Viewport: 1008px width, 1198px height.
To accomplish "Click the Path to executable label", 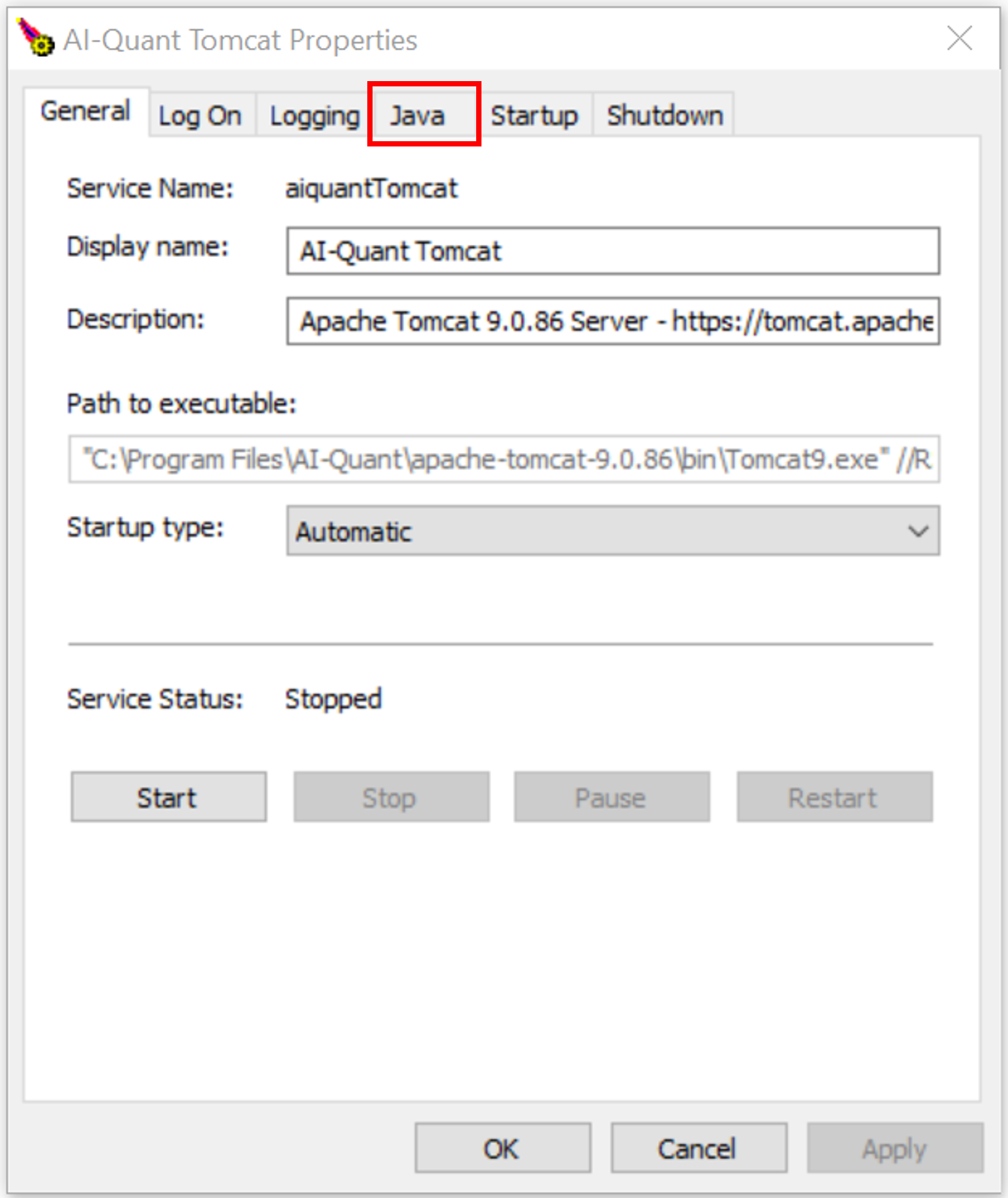I will pyautogui.click(x=182, y=404).
